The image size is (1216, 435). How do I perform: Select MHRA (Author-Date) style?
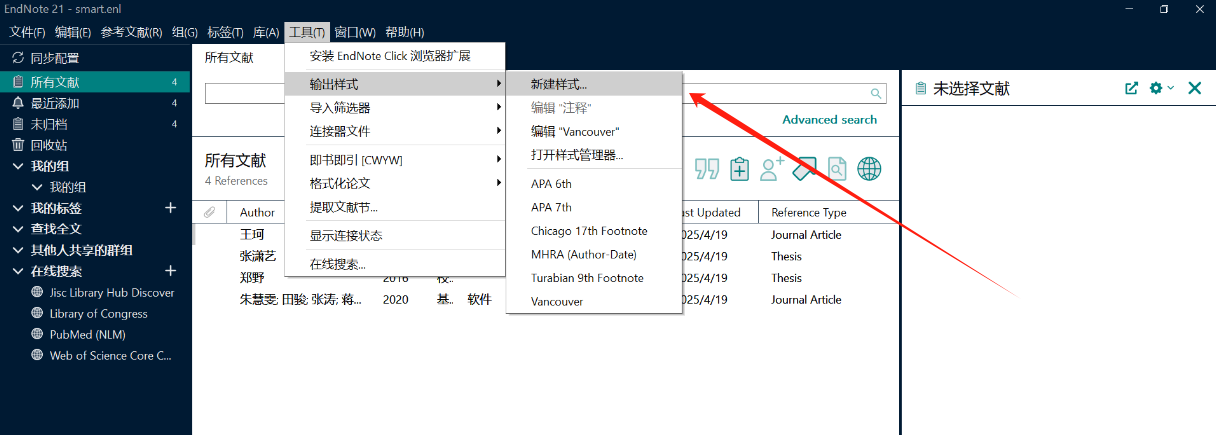(x=595, y=254)
